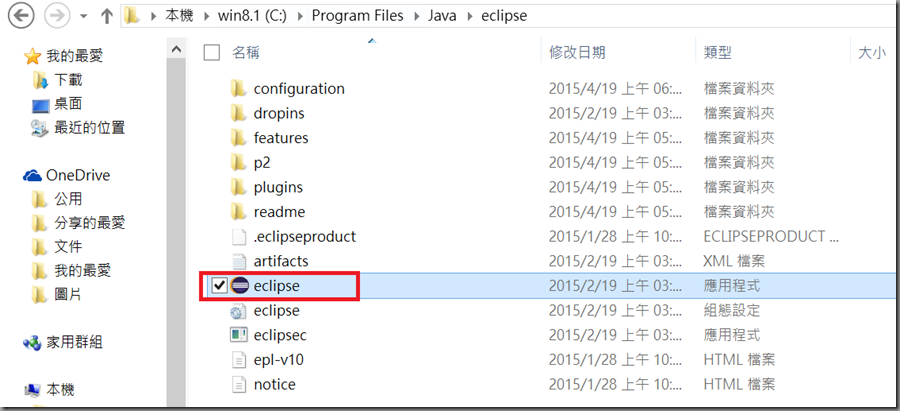900x411 pixels.
Task: Click the up-one-level arrow button
Action: 107,17
